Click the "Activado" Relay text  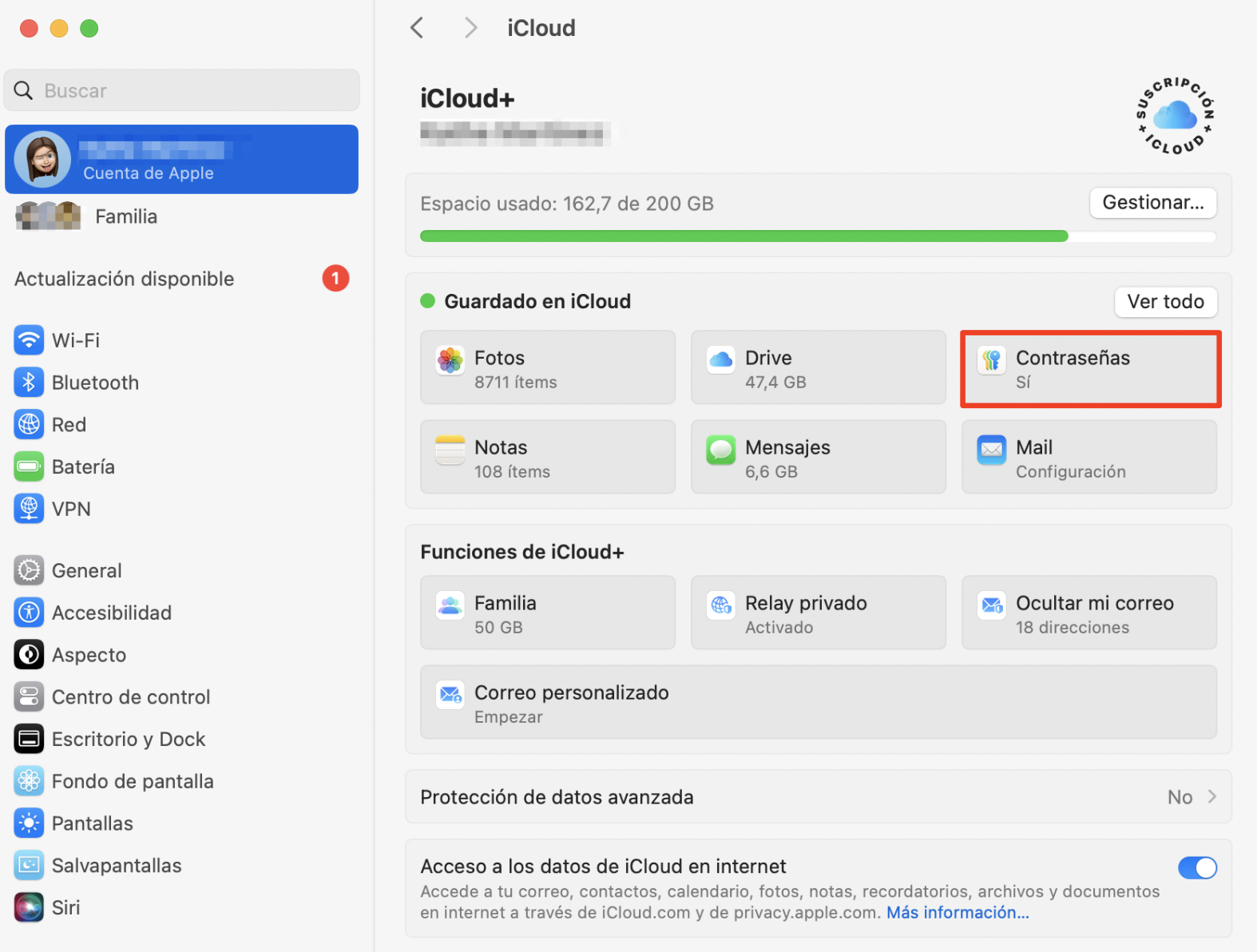coord(779,628)
